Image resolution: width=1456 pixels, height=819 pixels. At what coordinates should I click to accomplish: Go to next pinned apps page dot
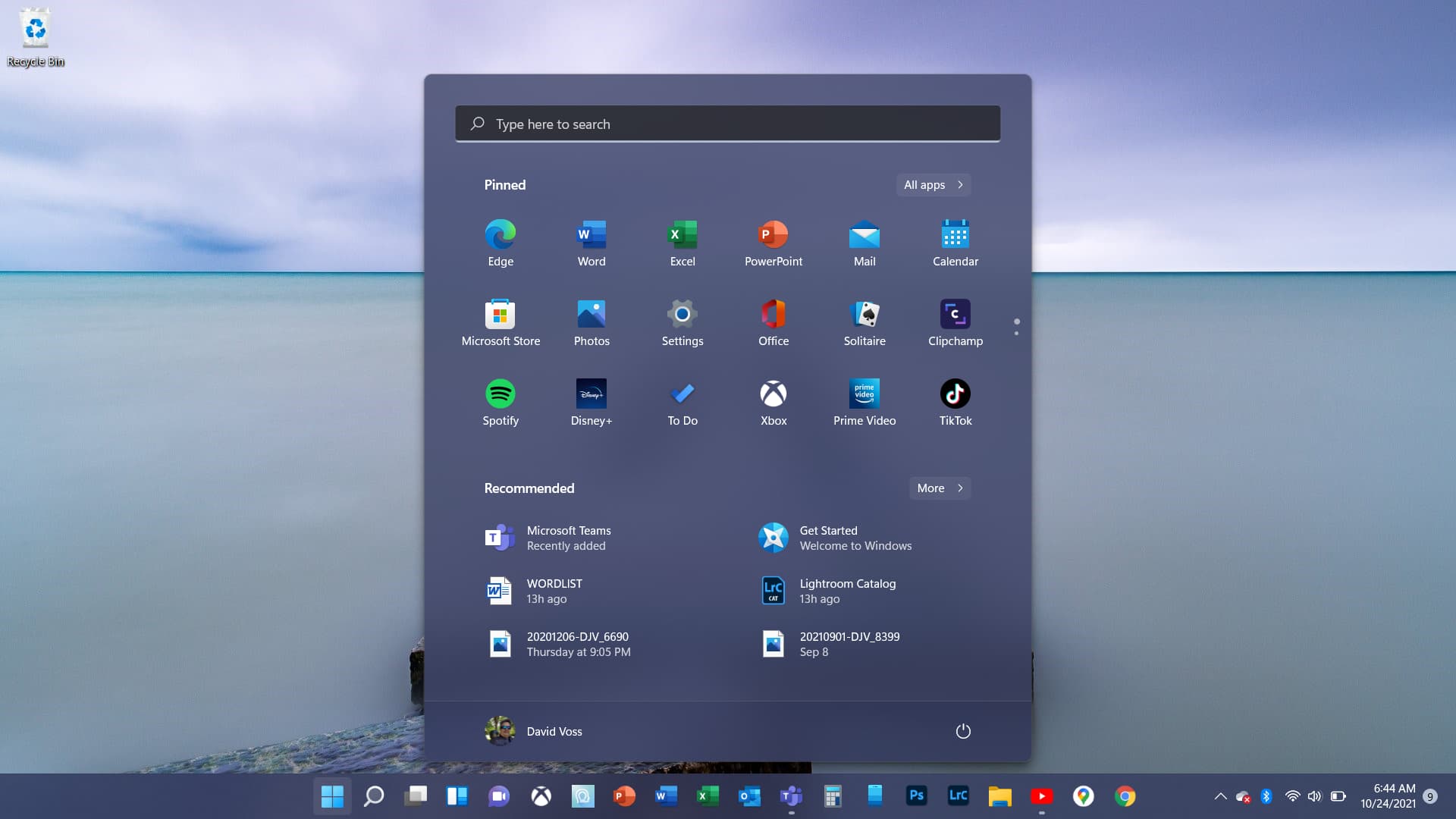(1016, 333)
